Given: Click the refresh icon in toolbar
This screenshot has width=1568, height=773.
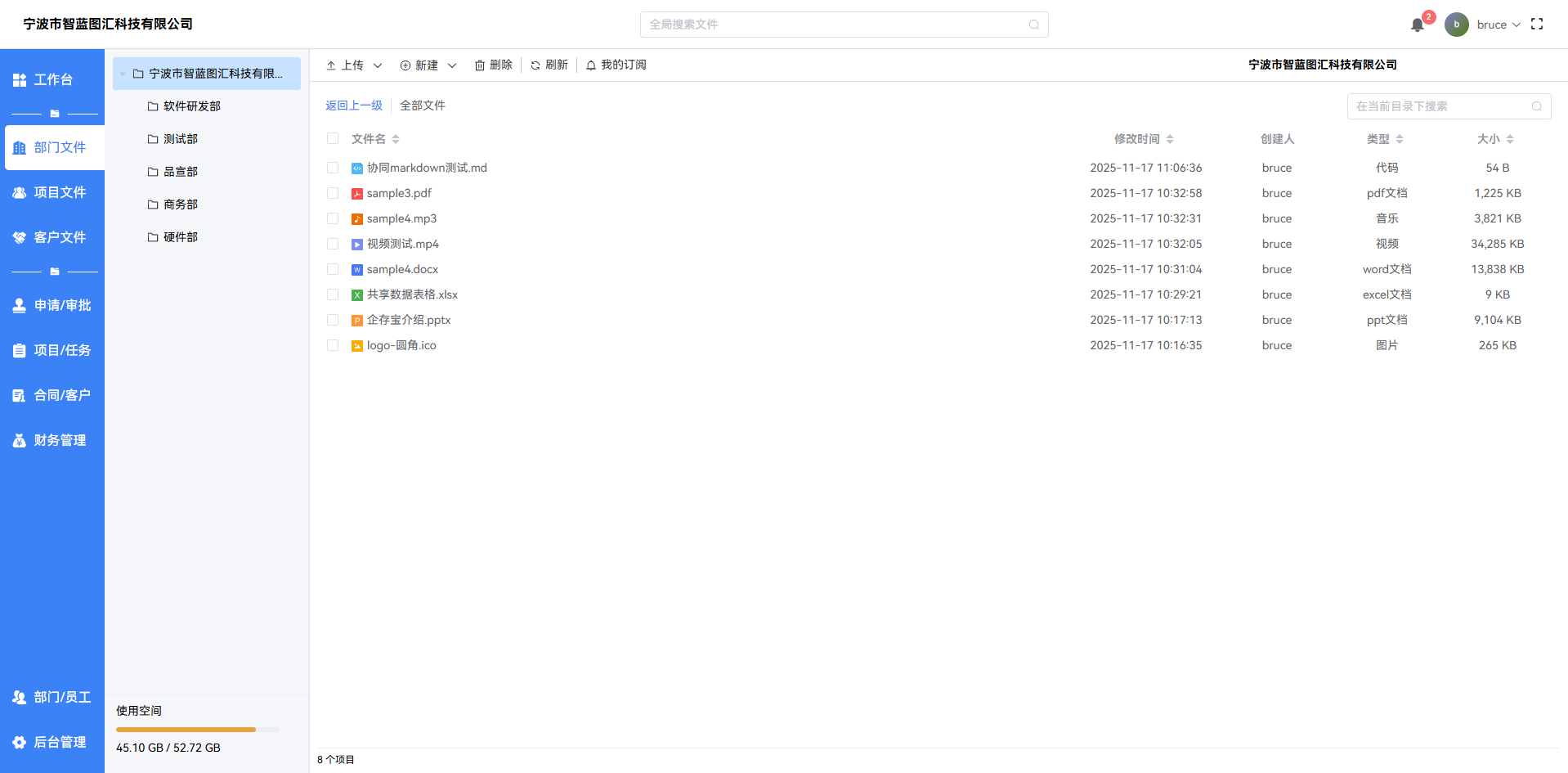Looking at the screenshot, I should (535, 65).
